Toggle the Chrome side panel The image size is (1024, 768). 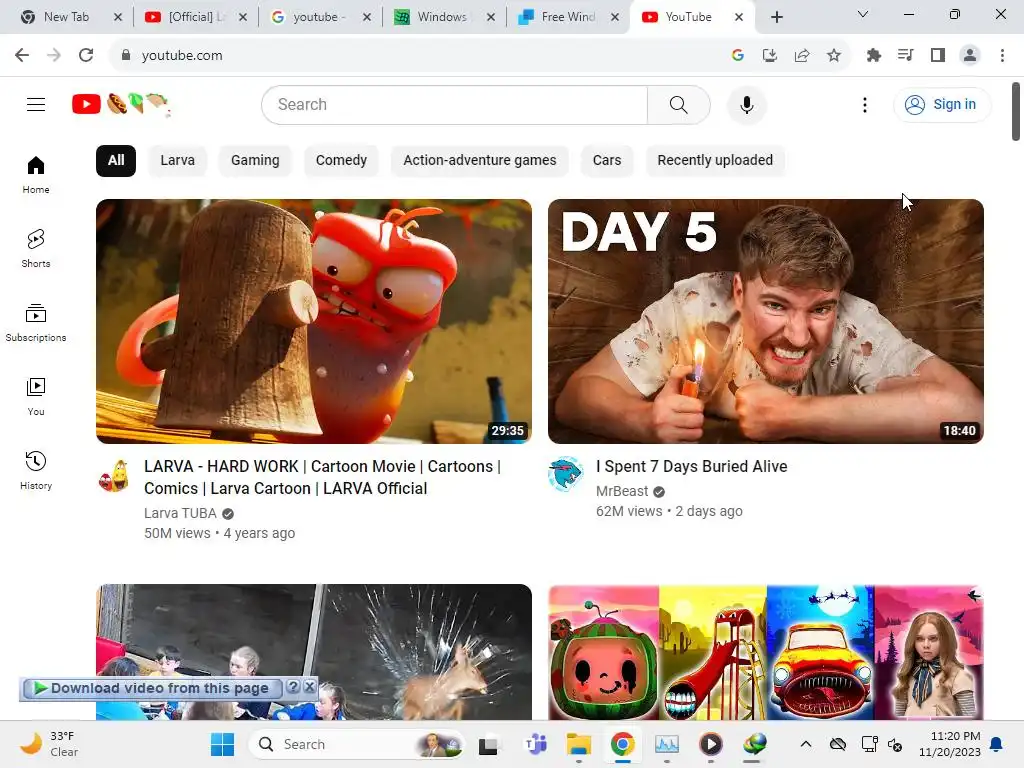pyautogui.click(x=938, y=56)
